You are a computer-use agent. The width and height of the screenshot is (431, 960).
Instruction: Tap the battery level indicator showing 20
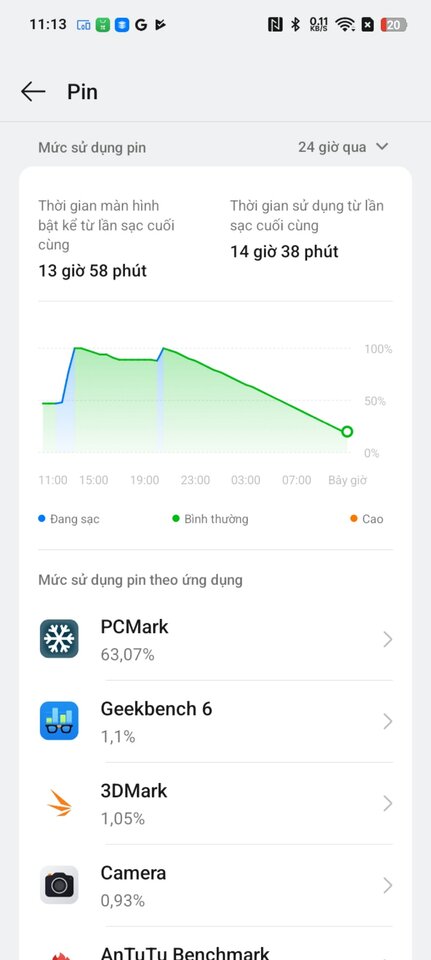(x=394, y=24)
